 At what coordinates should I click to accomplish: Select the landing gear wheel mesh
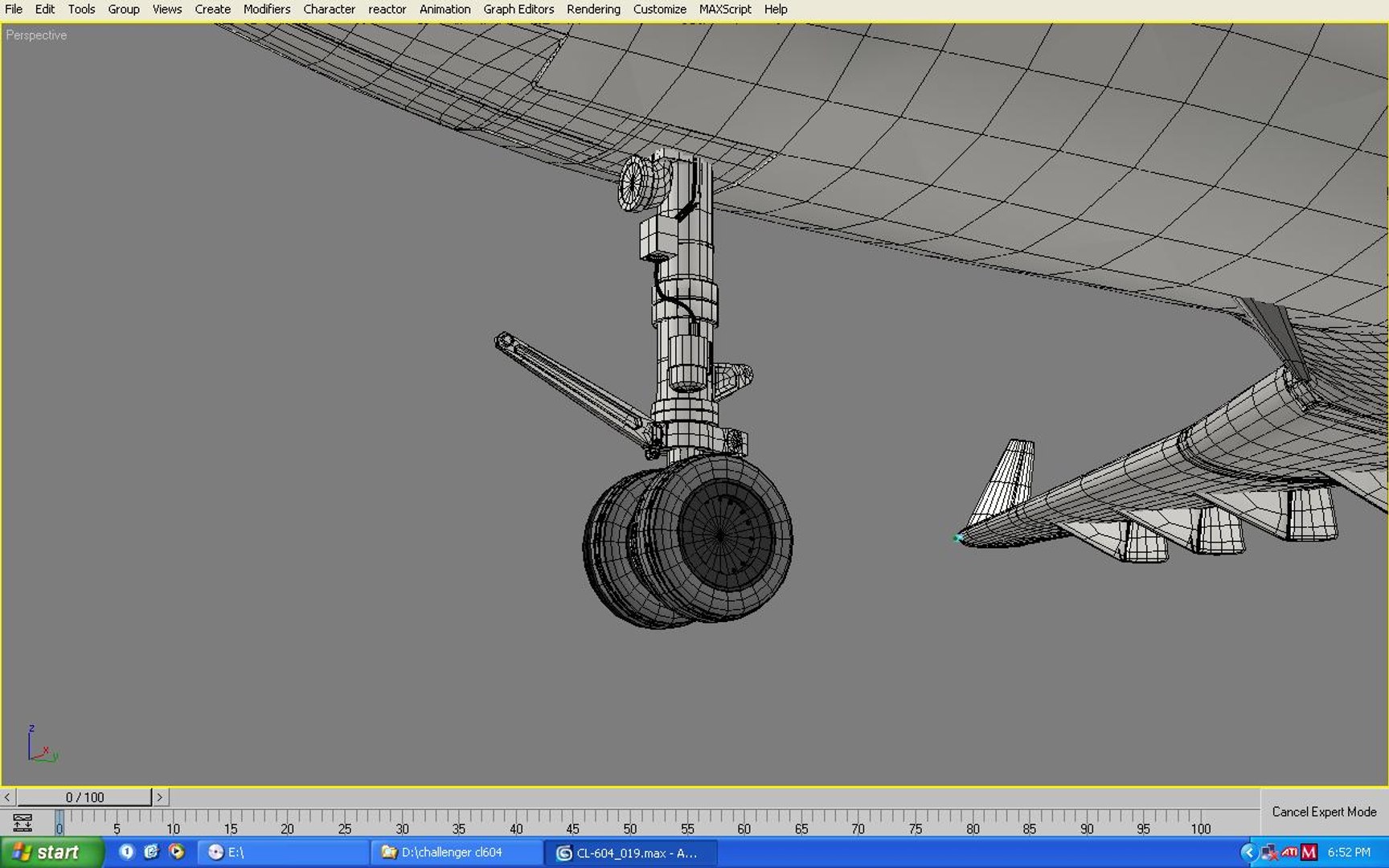click(x=690, y=540)
